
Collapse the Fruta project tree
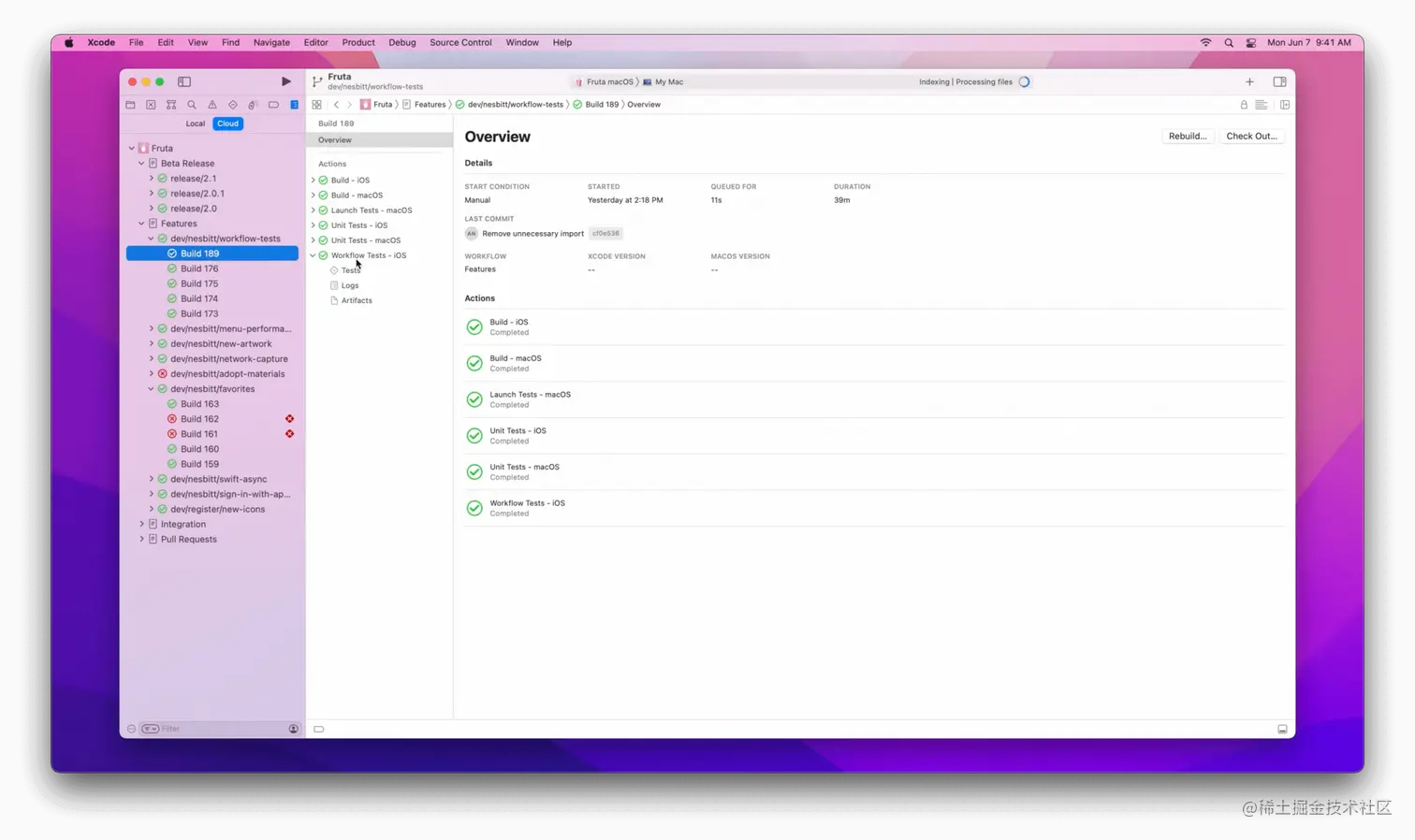click(132, 148)
